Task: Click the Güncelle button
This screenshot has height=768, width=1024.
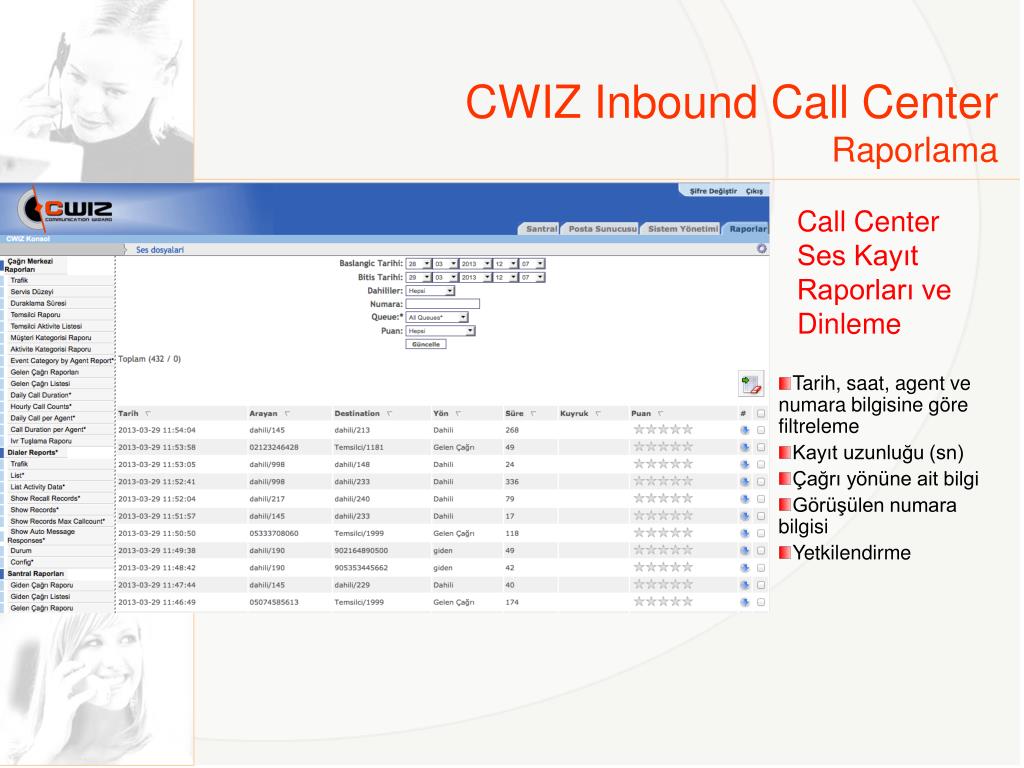Action: tap(426, 344)
